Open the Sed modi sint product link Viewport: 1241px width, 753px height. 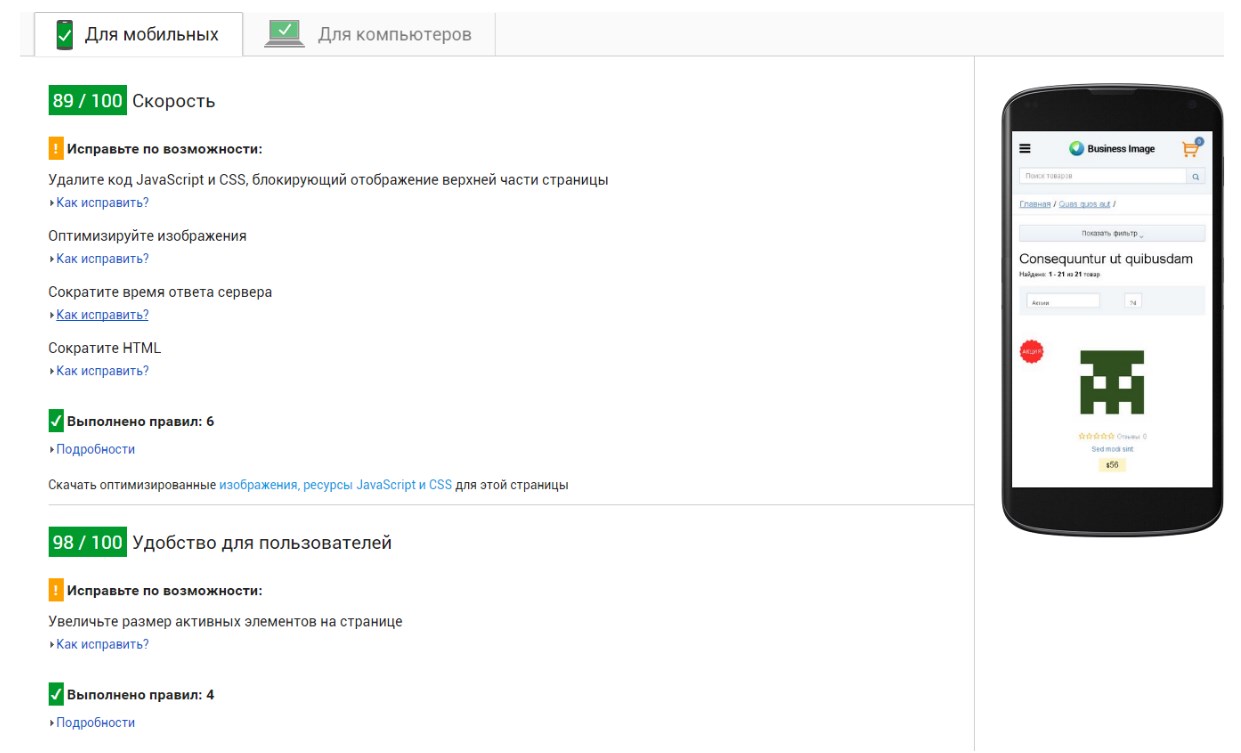tap(1112, 449)
